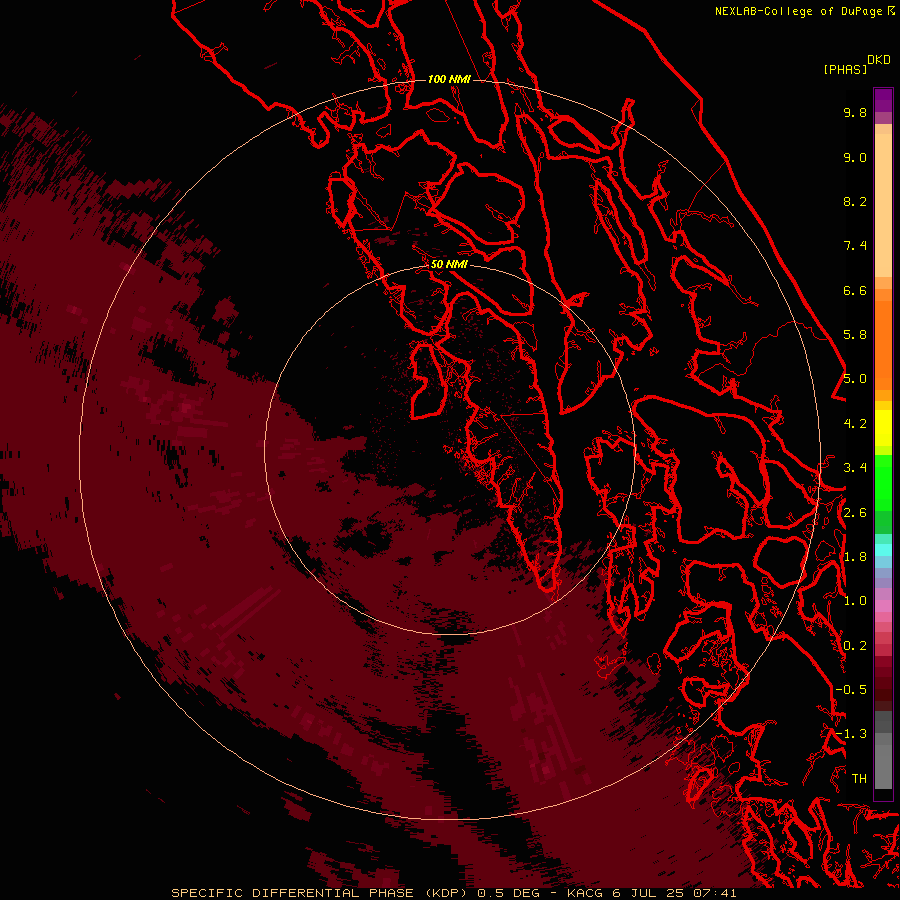Image resolution: width=900 pixels, height=900 pixels.
Task: Click the pink segment of the color bar
Action: (883, 606)
